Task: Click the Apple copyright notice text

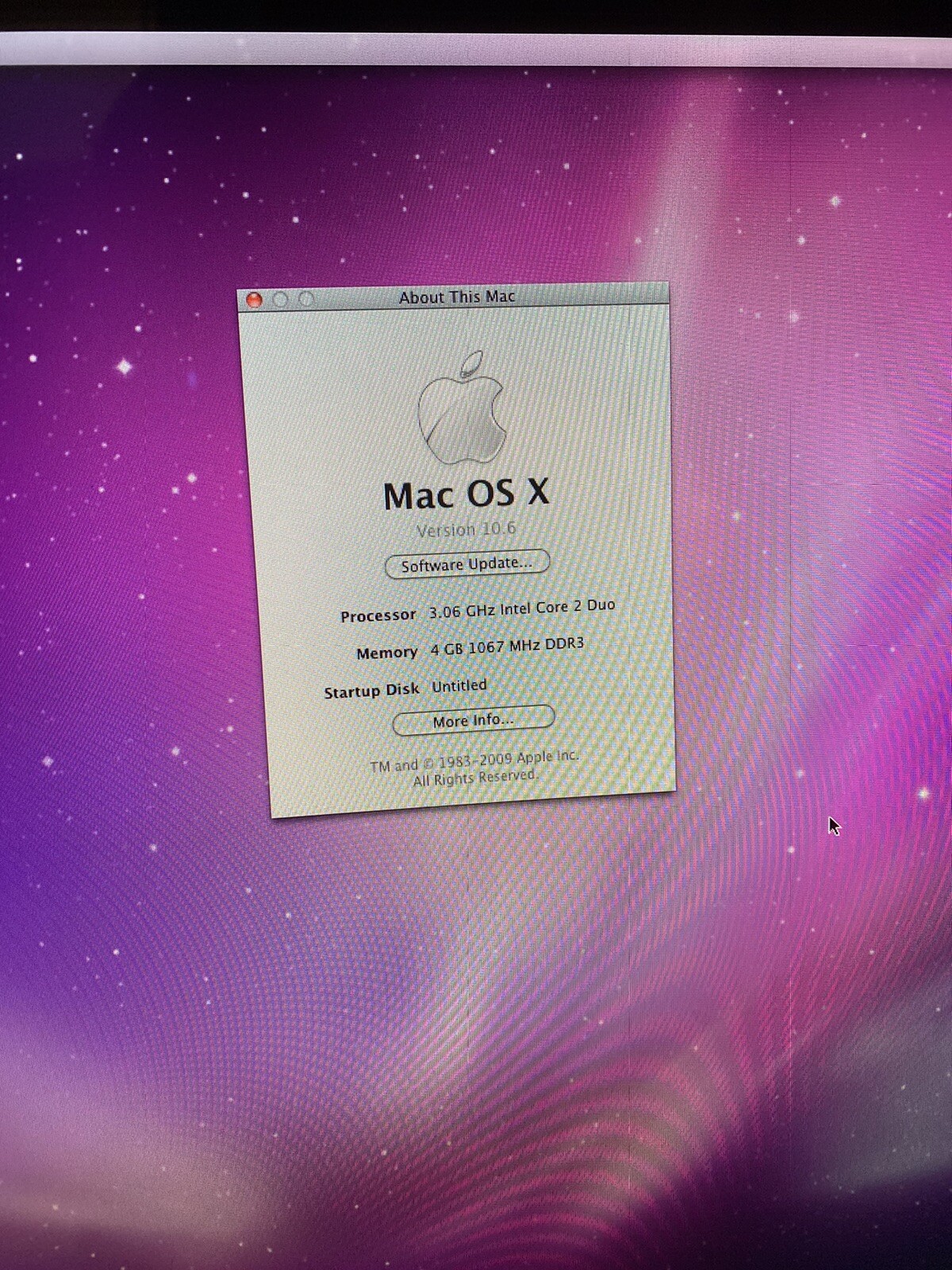Action: [x=474, y=768]
